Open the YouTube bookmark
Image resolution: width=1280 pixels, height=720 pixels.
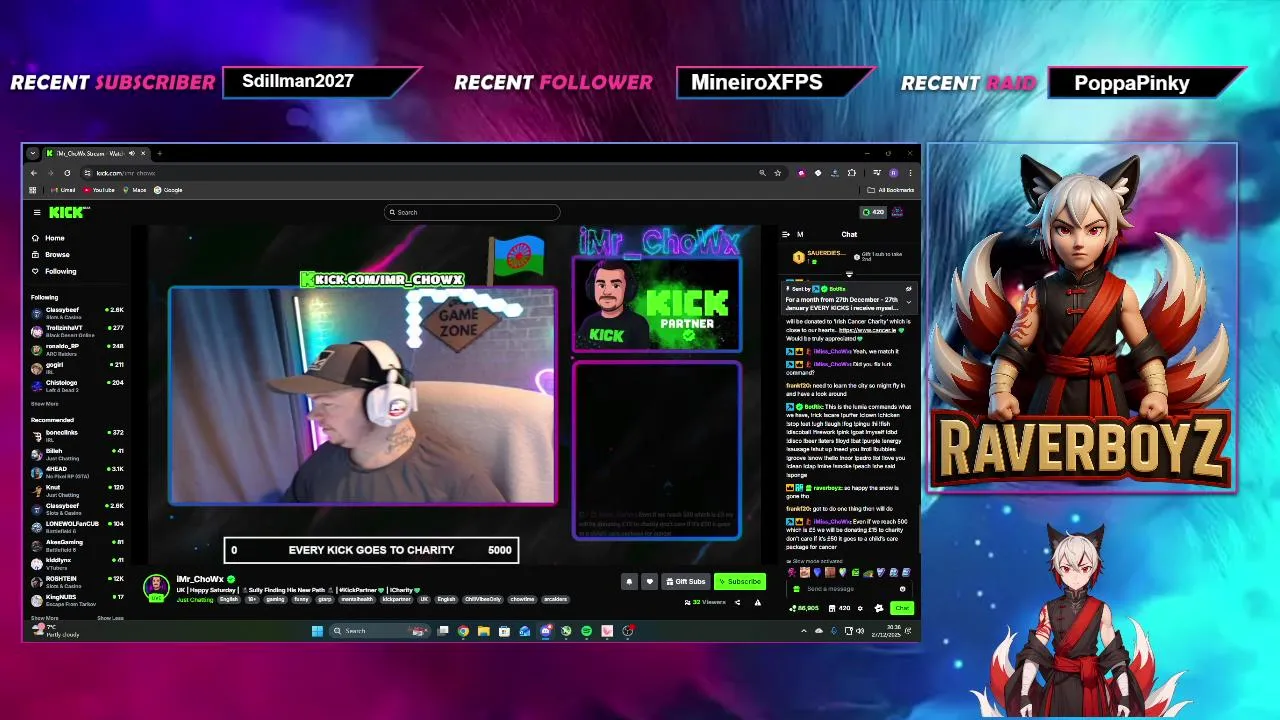tap(99, 190)
